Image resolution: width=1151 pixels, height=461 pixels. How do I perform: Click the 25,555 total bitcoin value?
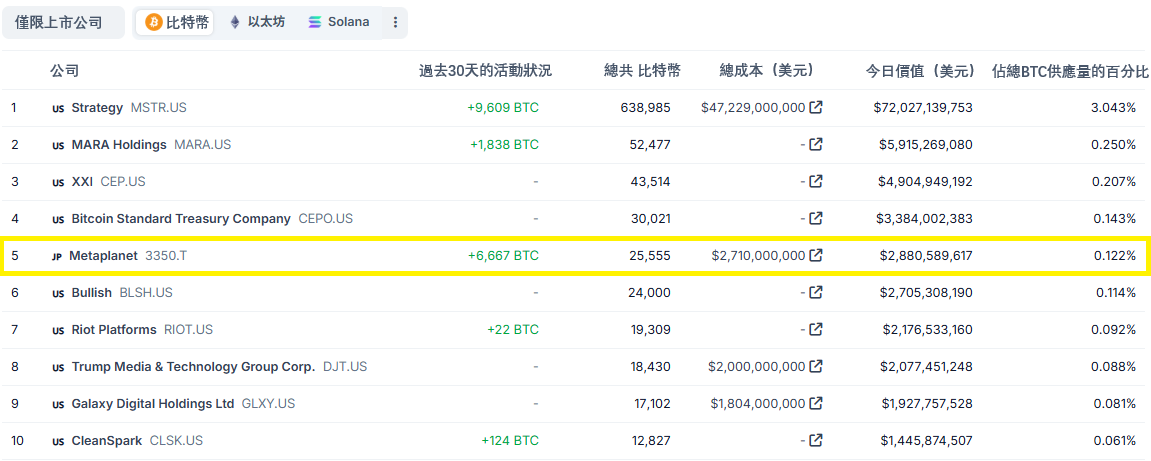tap(649, 255)
